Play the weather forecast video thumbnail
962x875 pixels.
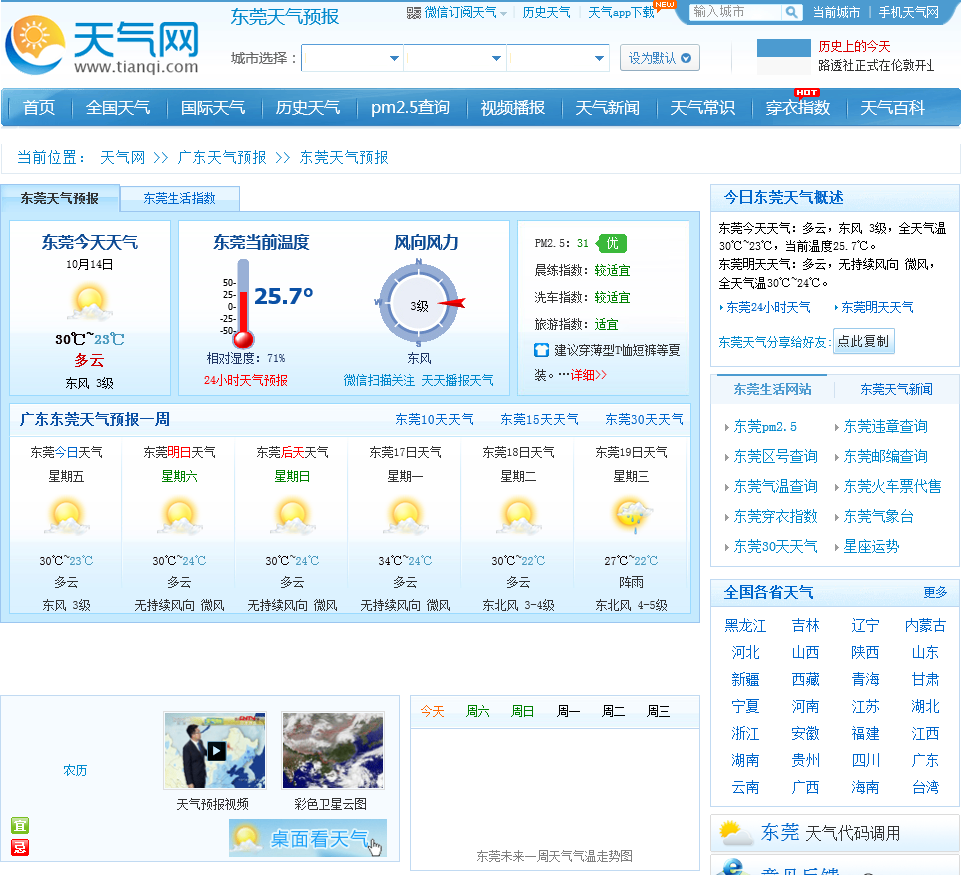(x=215, y=750)
